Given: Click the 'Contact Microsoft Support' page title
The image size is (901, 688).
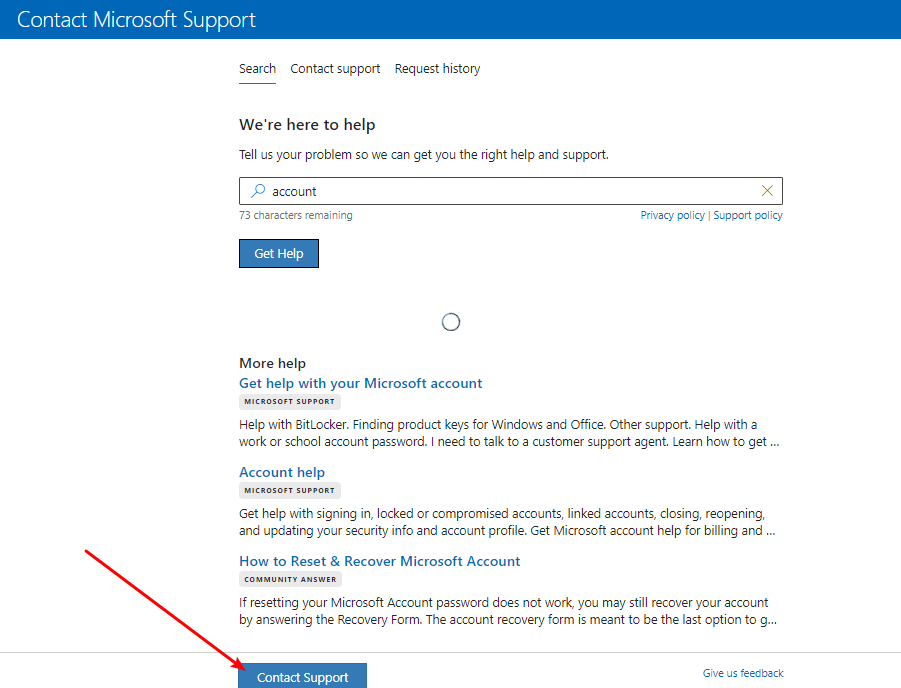Looking at the screenshot, I should pos(136,20).
